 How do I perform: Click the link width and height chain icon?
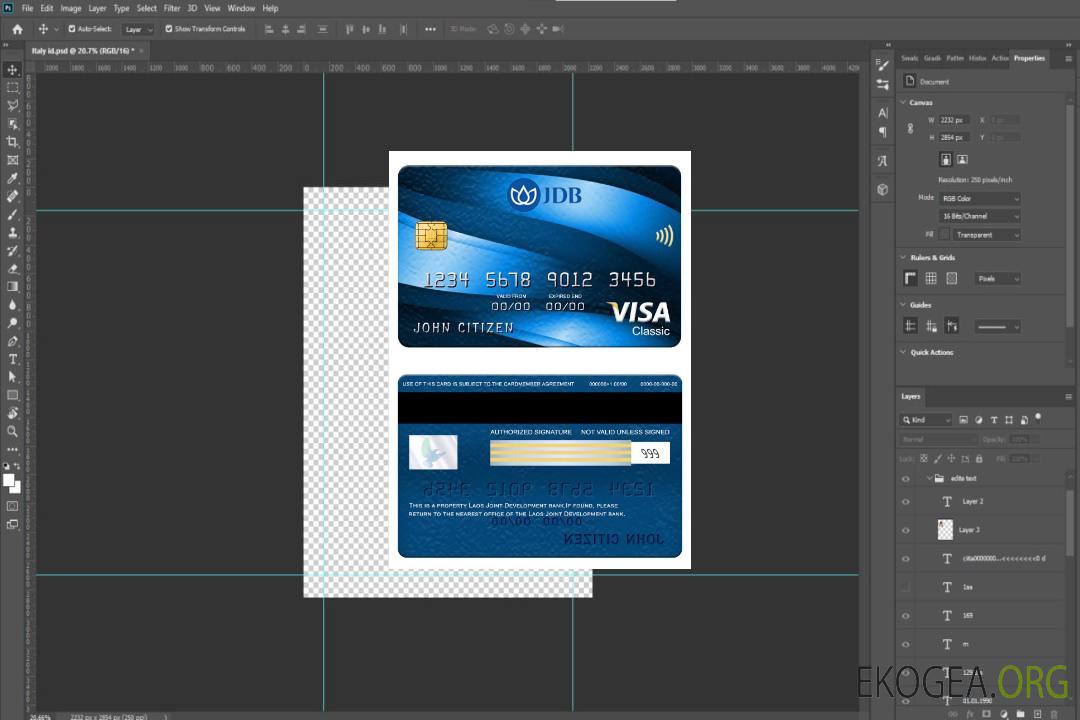pos(911,129)
